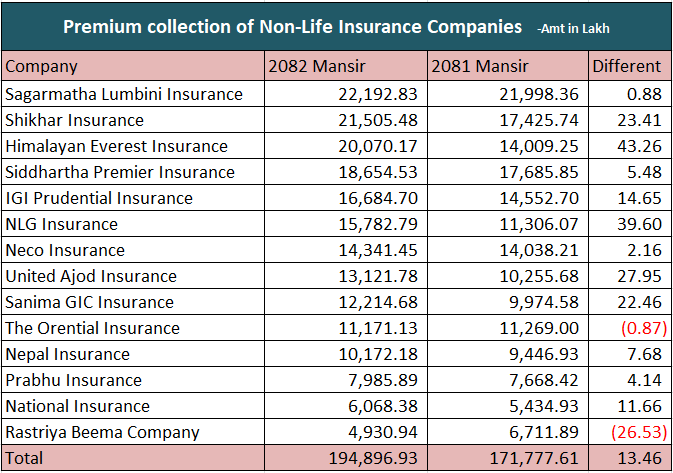Click the Sagarmatha Lumbini Insurance cell
This screenshot has width=673, height=473.
124,94
